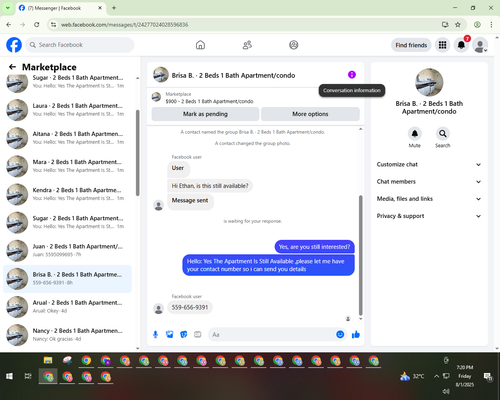Send a thumbs-up like
Viewport: 500px width, 400px height.
point(356,334)
